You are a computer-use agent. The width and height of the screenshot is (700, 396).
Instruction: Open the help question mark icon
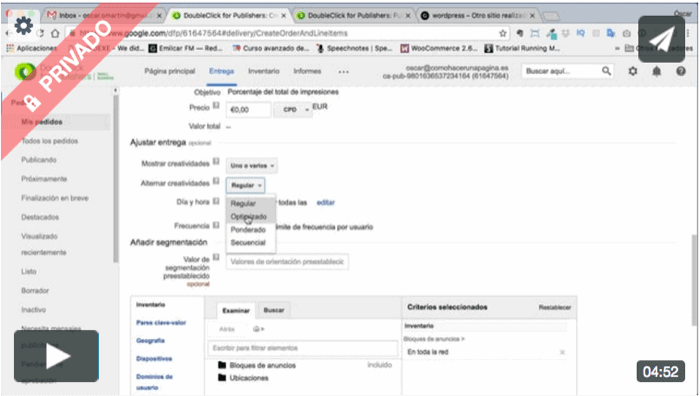coord(681,71)
